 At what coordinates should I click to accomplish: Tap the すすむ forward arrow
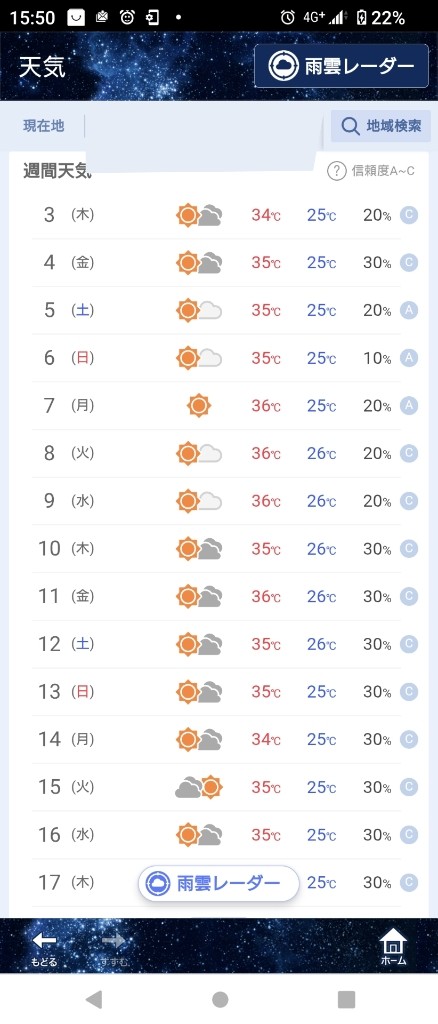pos(114,948)
